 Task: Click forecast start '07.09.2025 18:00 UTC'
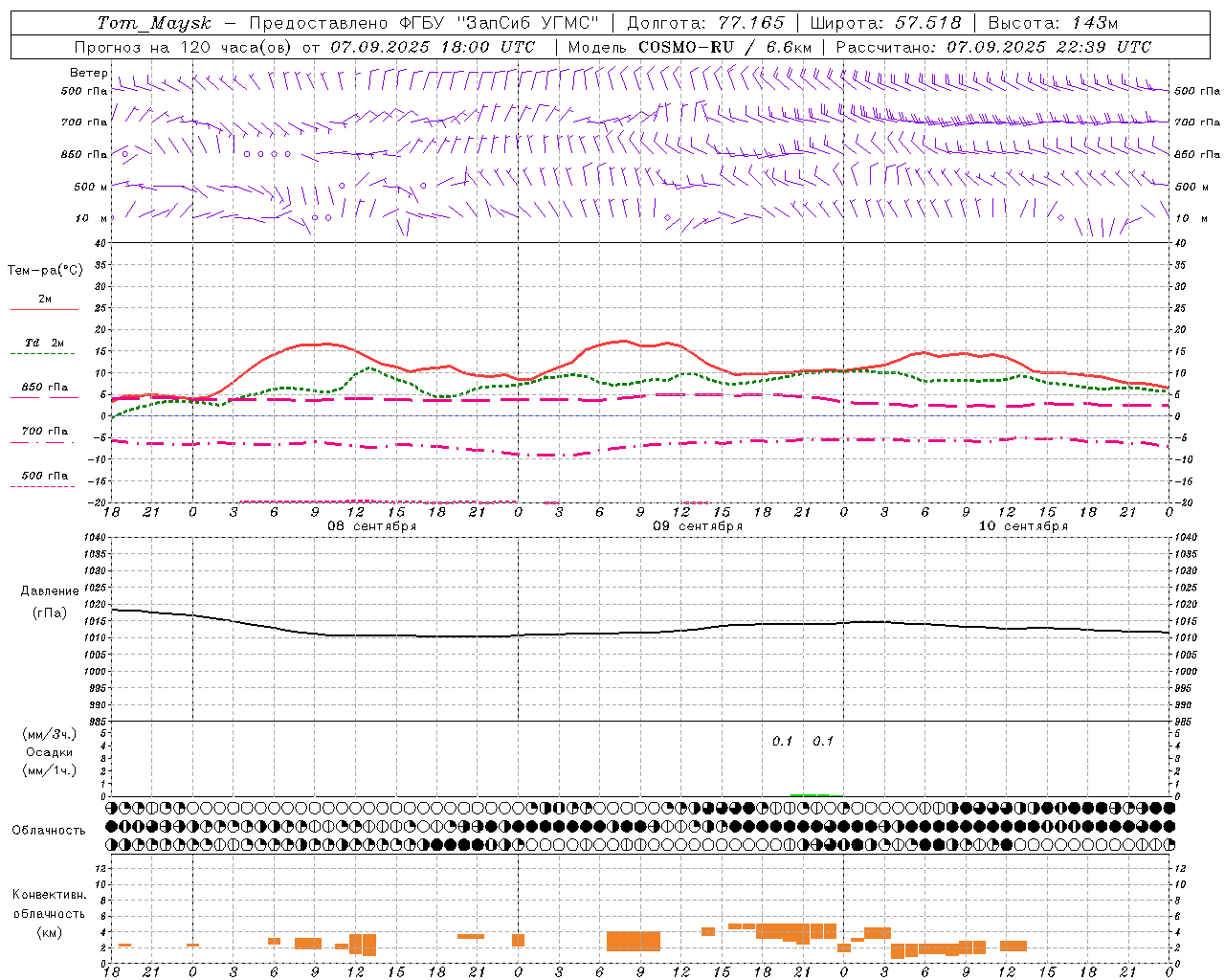pyautogui.click(x=433, y=47)
